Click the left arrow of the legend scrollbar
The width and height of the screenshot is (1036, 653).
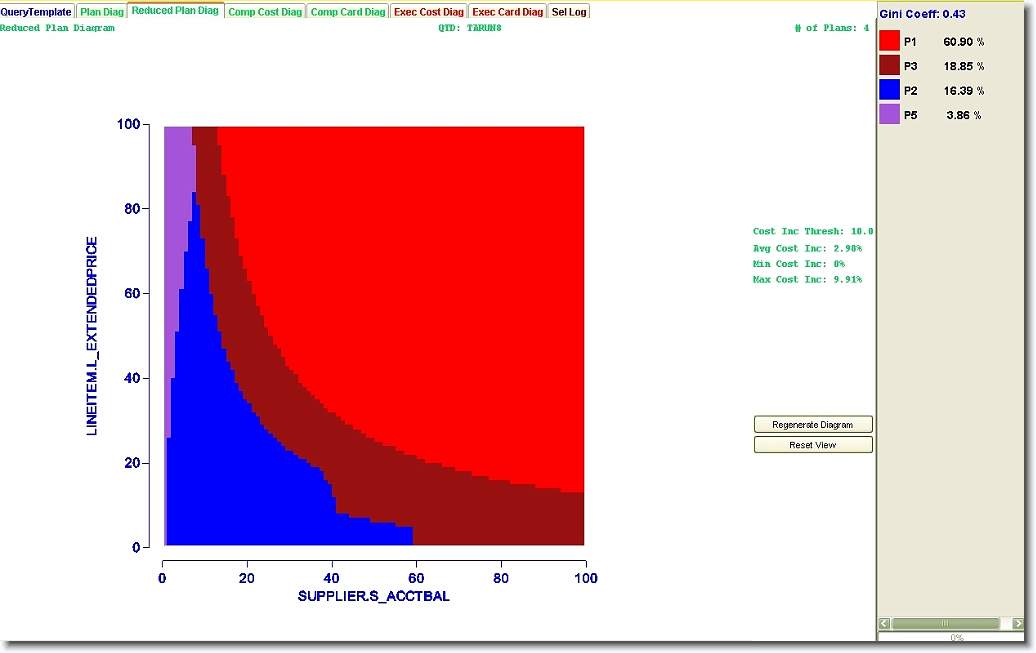[x=884, y=623]
